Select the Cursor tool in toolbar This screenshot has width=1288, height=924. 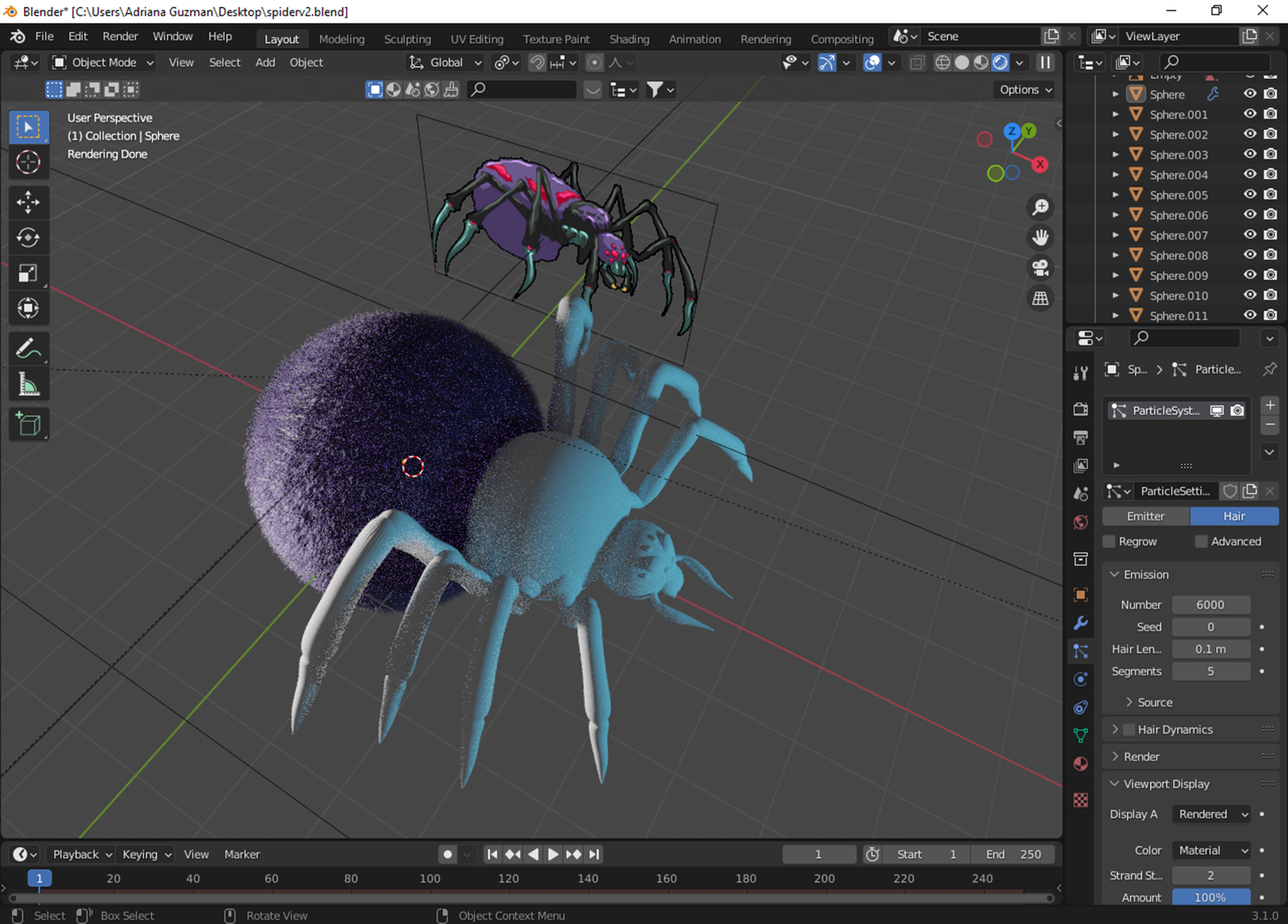coord(28,162)
